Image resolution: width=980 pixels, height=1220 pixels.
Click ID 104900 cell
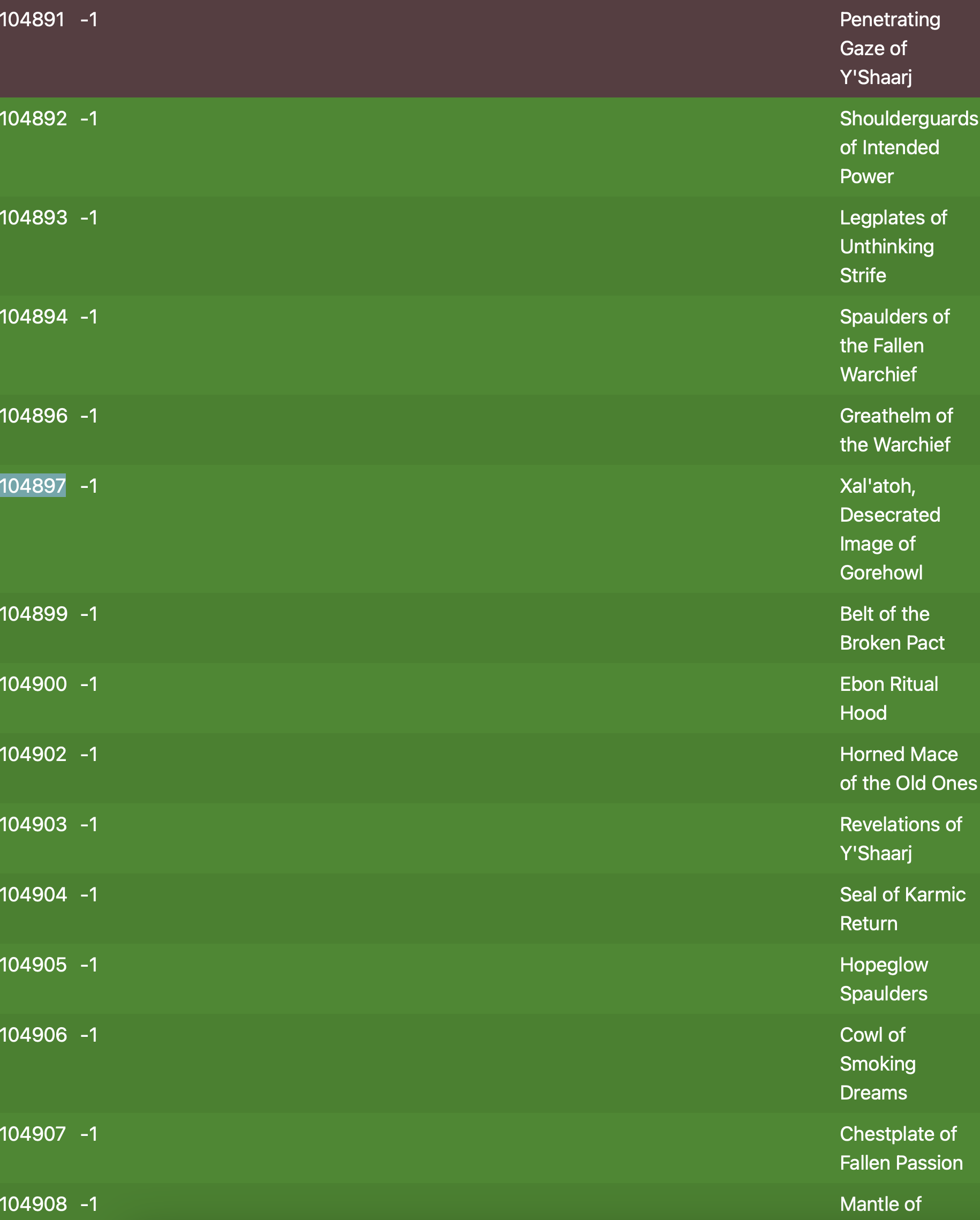click(33, 684)
